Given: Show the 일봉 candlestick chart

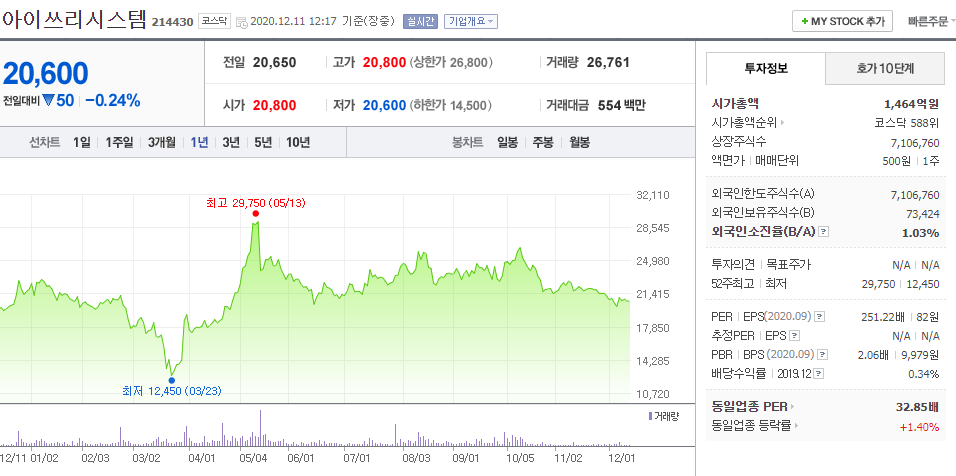Looking at the screenshot, I should click(x=507, y=143).
